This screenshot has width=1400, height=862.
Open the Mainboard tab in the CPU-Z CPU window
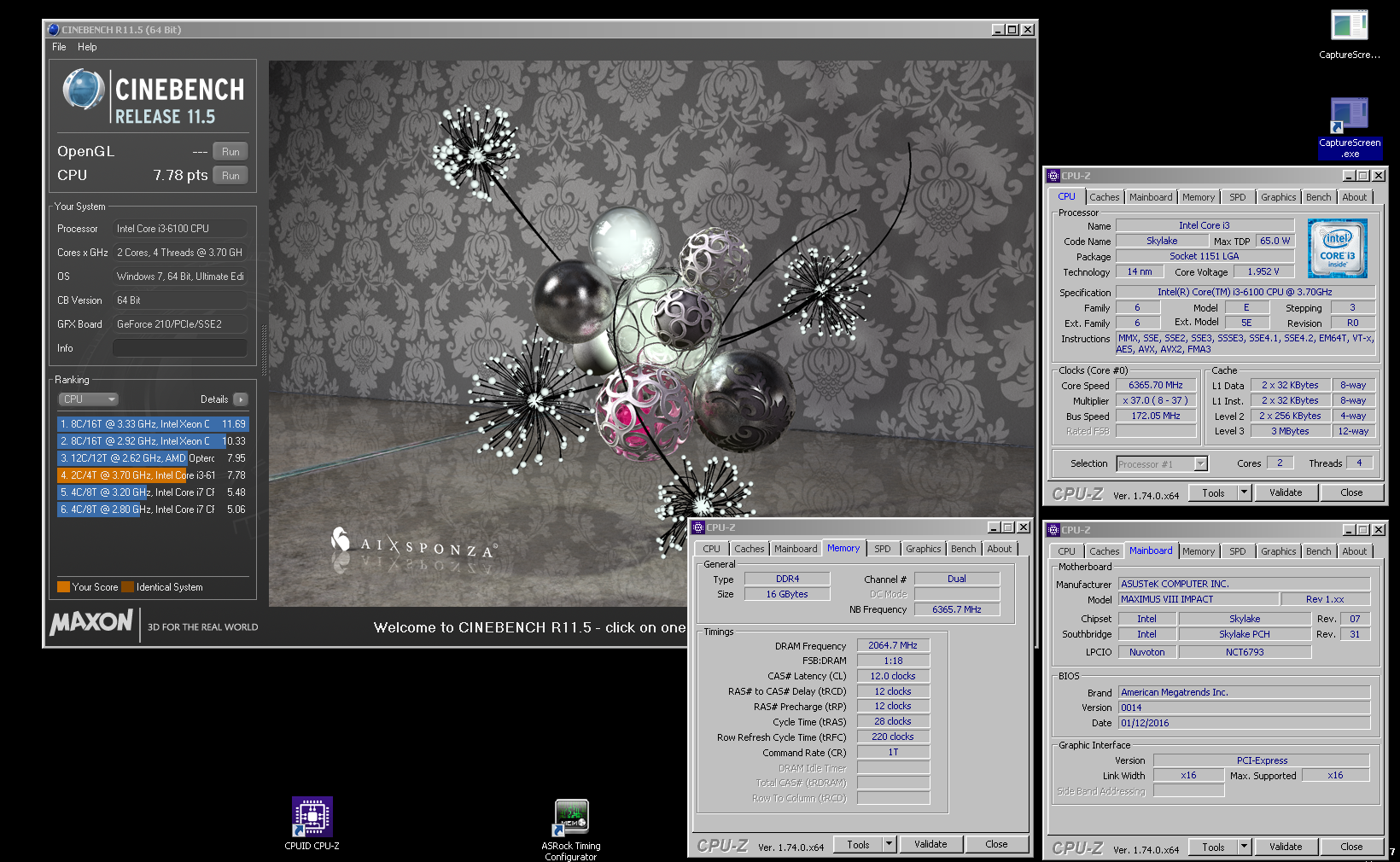pos(1151,197)
